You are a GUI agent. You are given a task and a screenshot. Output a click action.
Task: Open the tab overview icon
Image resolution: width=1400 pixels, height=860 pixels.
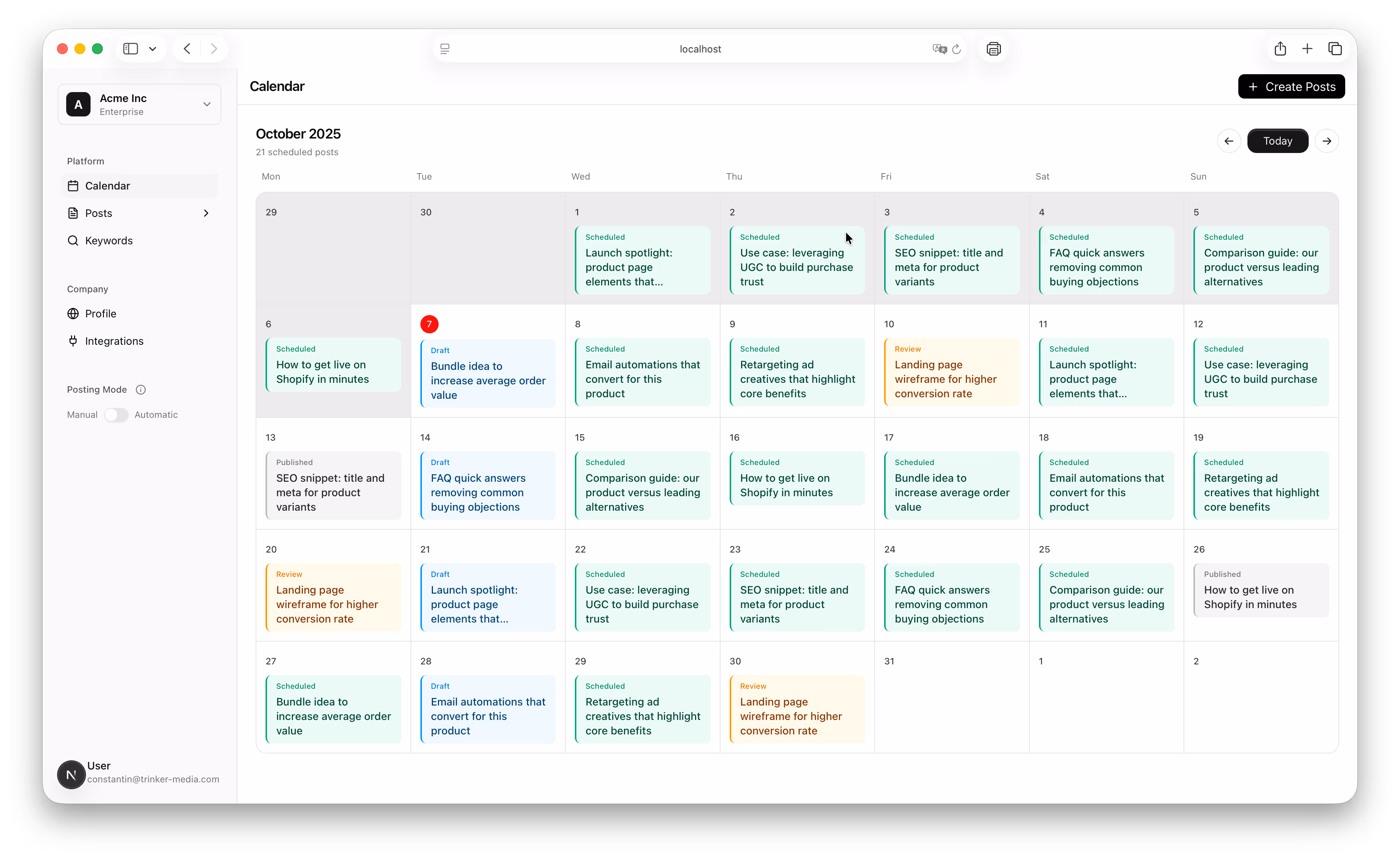pos(1335,49)
